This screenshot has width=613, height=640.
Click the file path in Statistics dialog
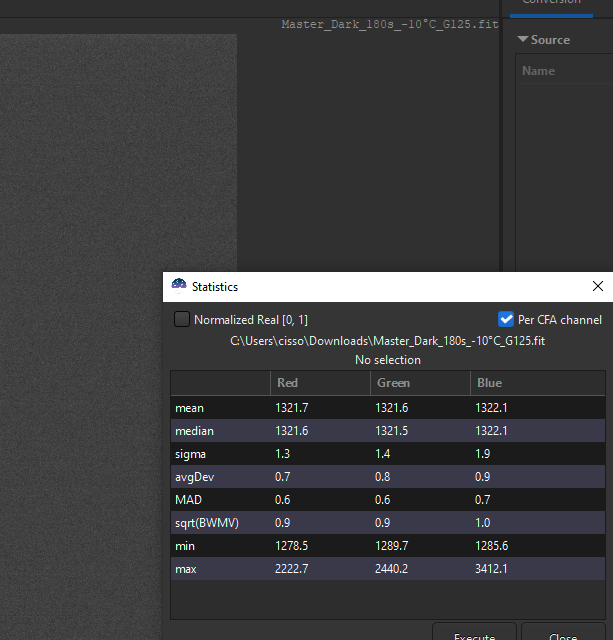coord(387,341)
